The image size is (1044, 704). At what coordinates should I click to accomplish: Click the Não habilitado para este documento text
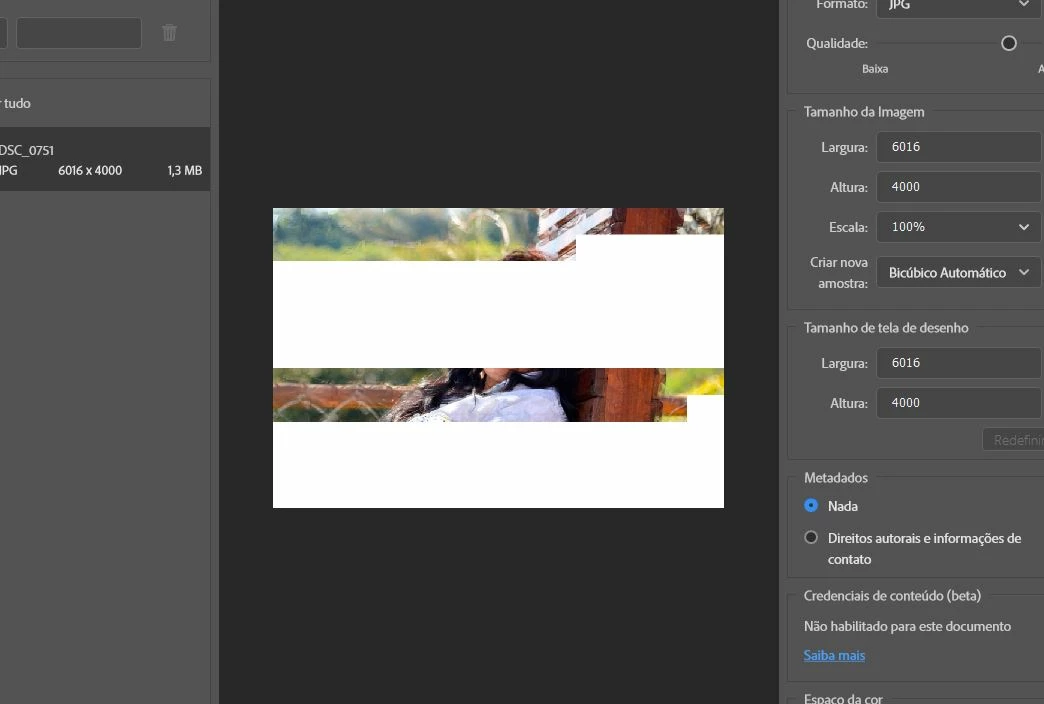[907, 626]
